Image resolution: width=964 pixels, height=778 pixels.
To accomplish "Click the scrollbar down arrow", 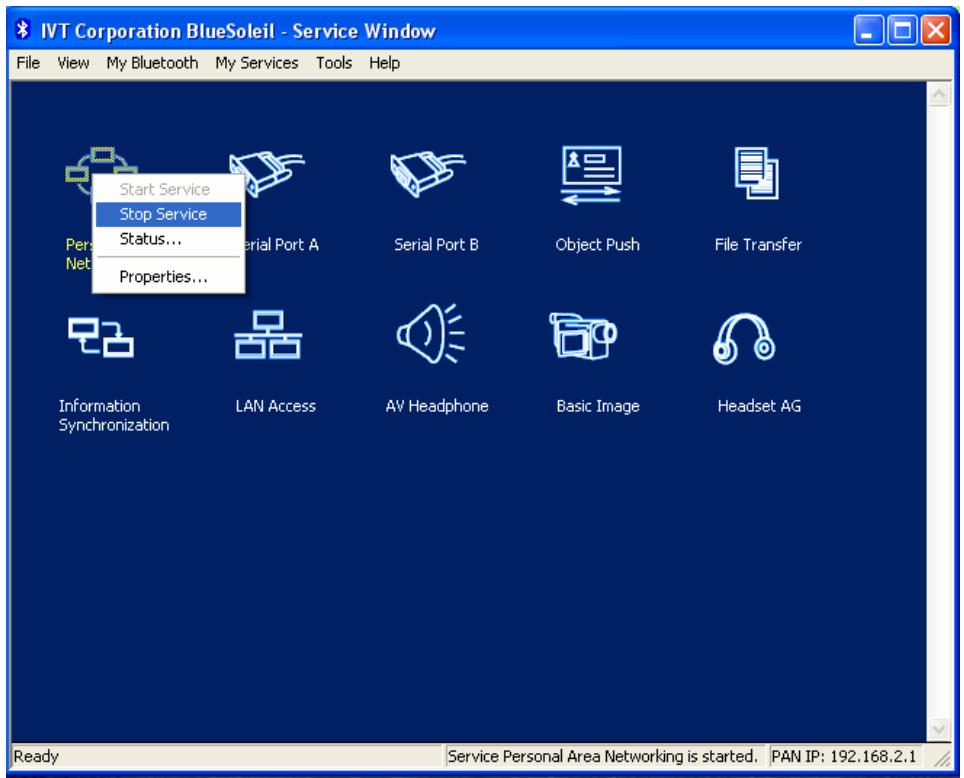I will click(x=939, y=729).
